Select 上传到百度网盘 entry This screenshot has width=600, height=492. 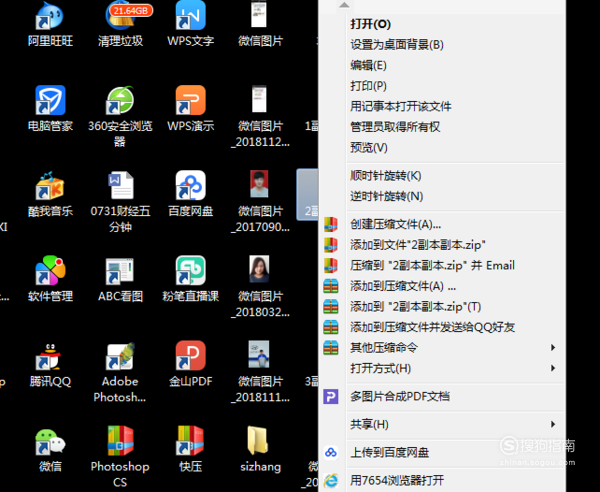point(442,453)
